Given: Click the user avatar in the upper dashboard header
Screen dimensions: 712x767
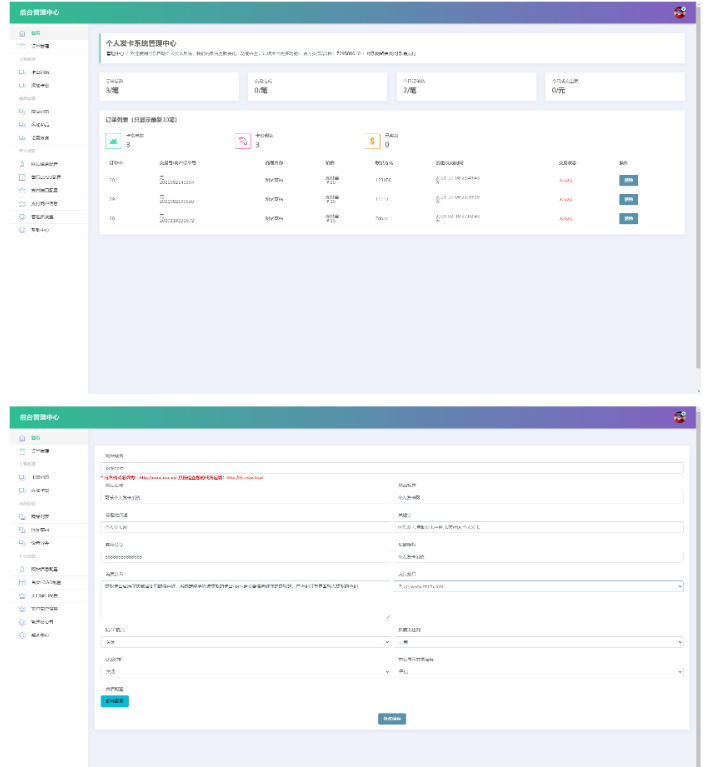Looking at the screenshot, I should click(679, 12).
